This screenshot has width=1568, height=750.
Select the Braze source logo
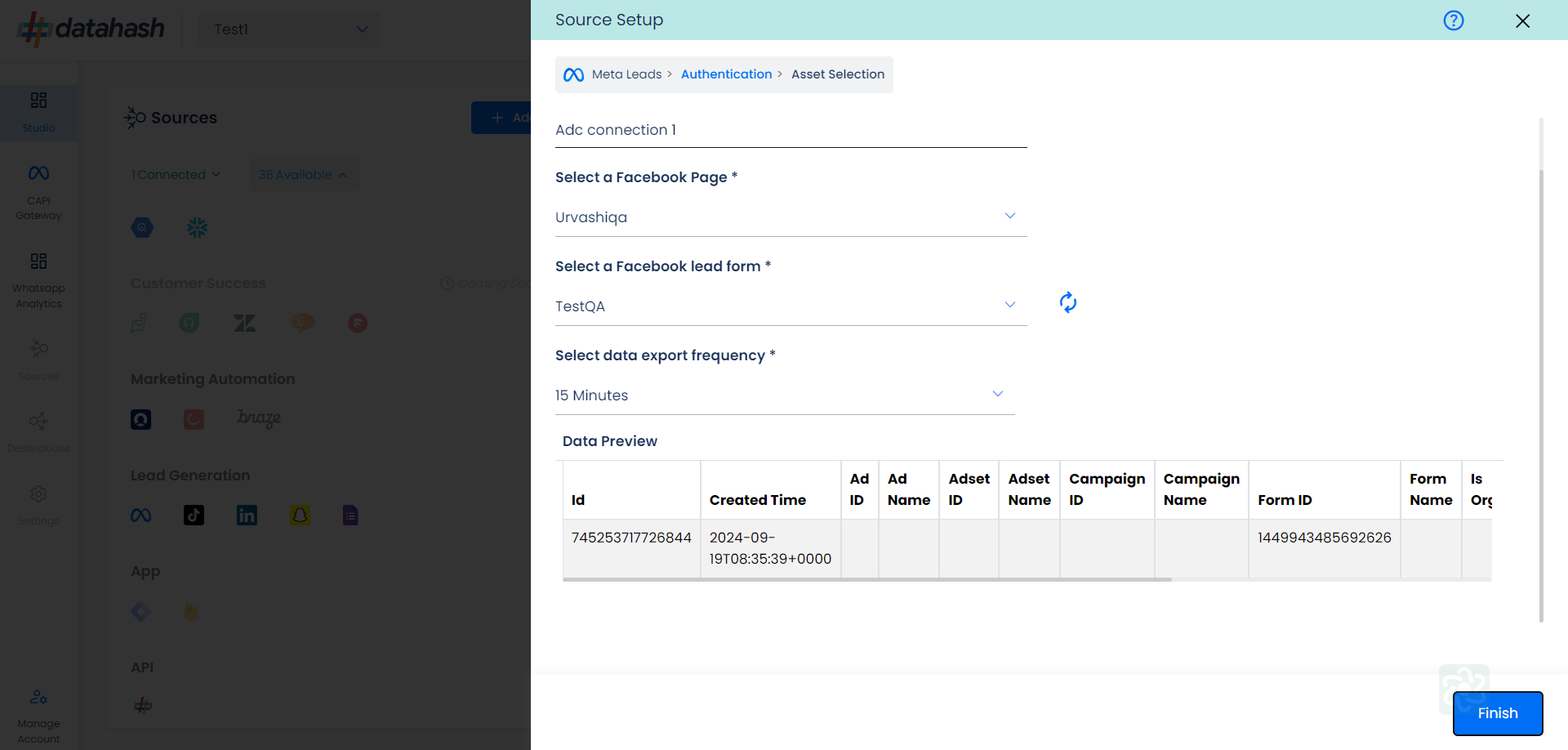(x=259, y=418)
